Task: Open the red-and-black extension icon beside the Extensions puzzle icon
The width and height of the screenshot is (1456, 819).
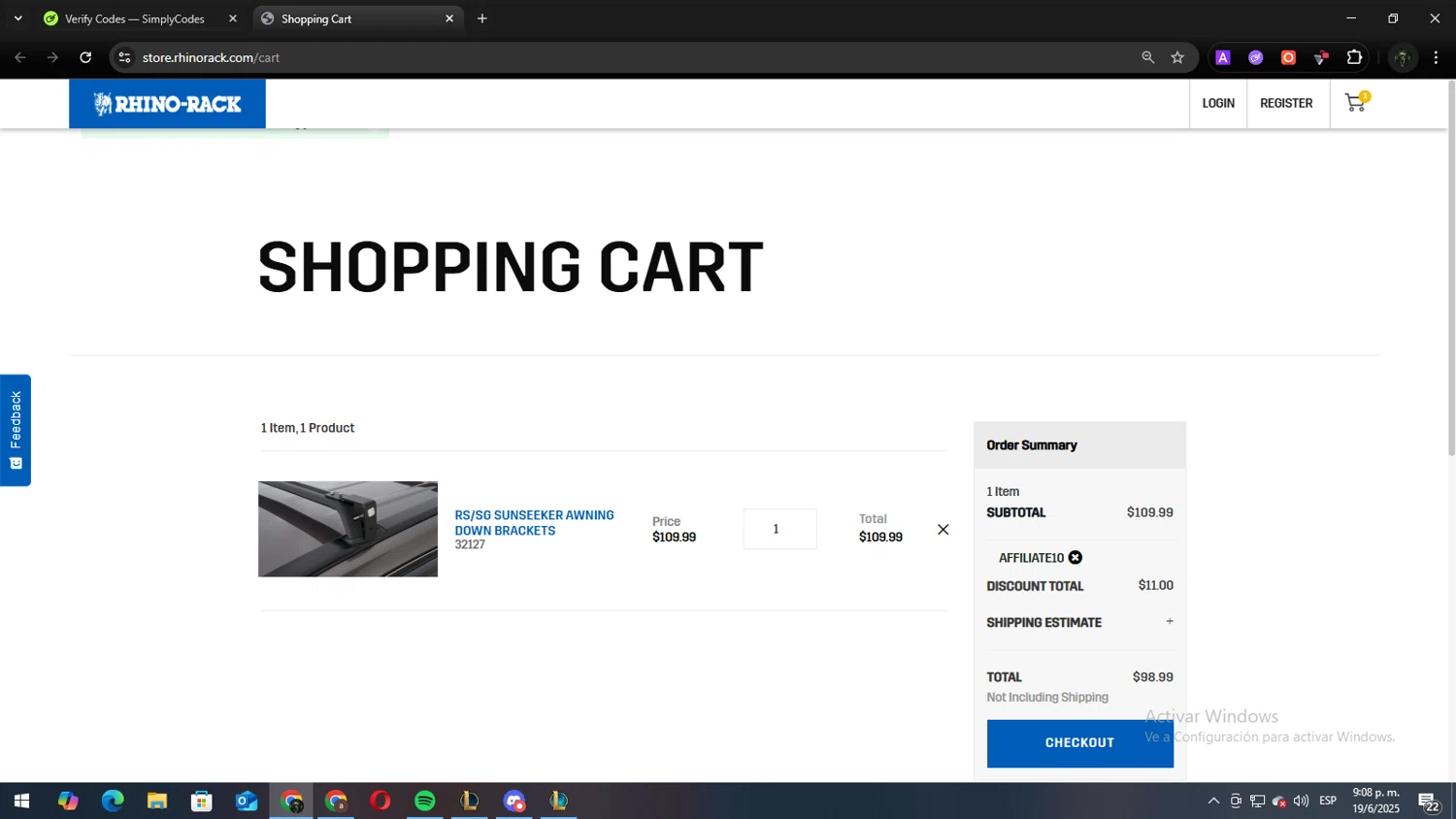Action: [x=1321, y=57]
